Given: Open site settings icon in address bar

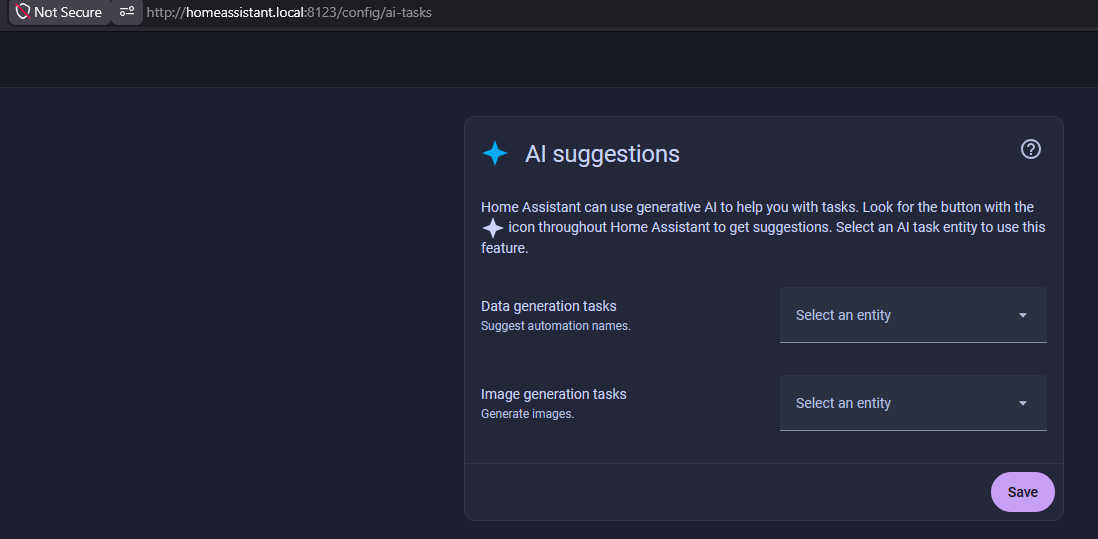Looking at the screenshot, I should coord(127,12).
